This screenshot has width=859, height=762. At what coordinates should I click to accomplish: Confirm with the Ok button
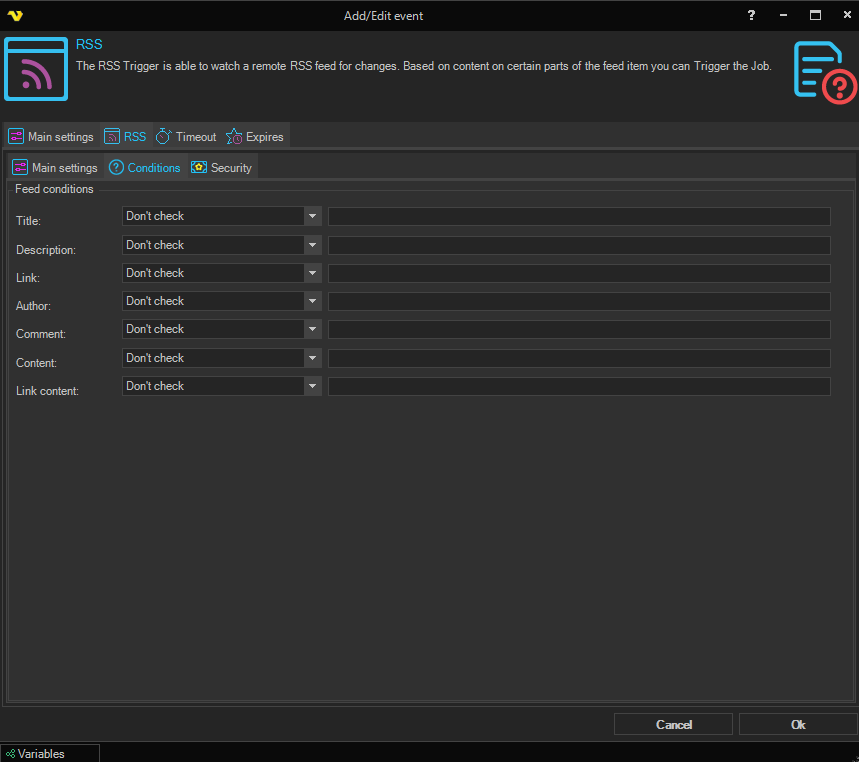pyautogui.click(x=797, y=724)
